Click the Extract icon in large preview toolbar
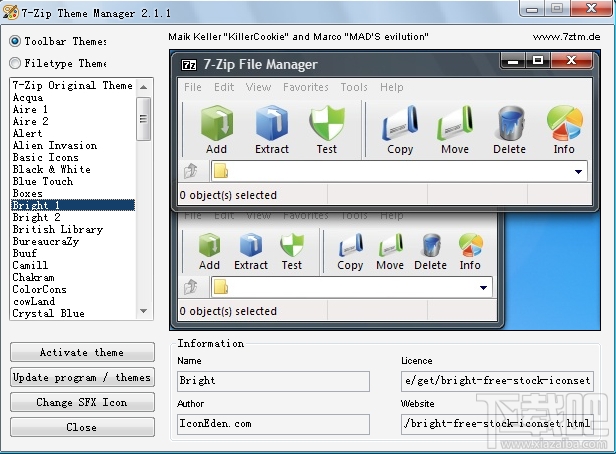This screenshot has height=454, width=616. click(x=272, y=123)
